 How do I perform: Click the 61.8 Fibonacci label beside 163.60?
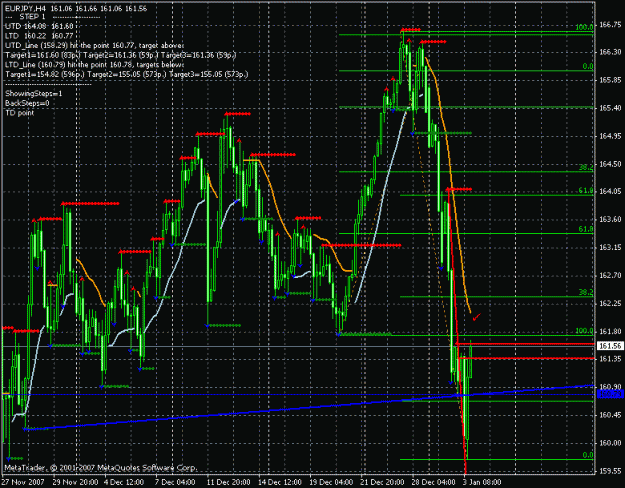[586, 229]
